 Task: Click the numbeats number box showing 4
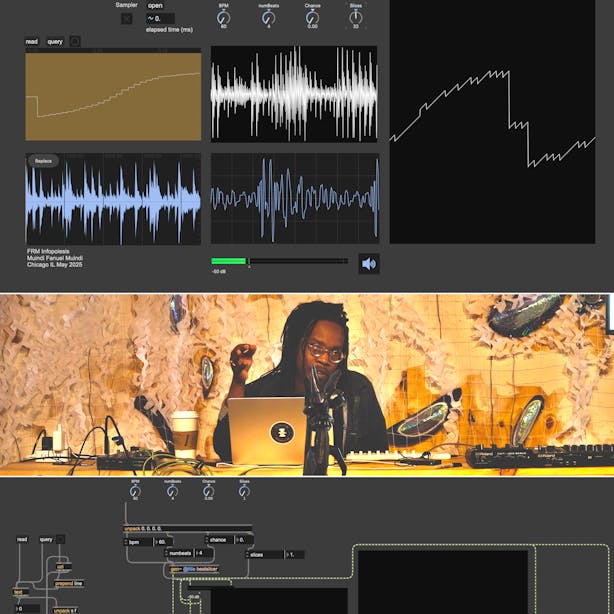[x=204, y=553]
